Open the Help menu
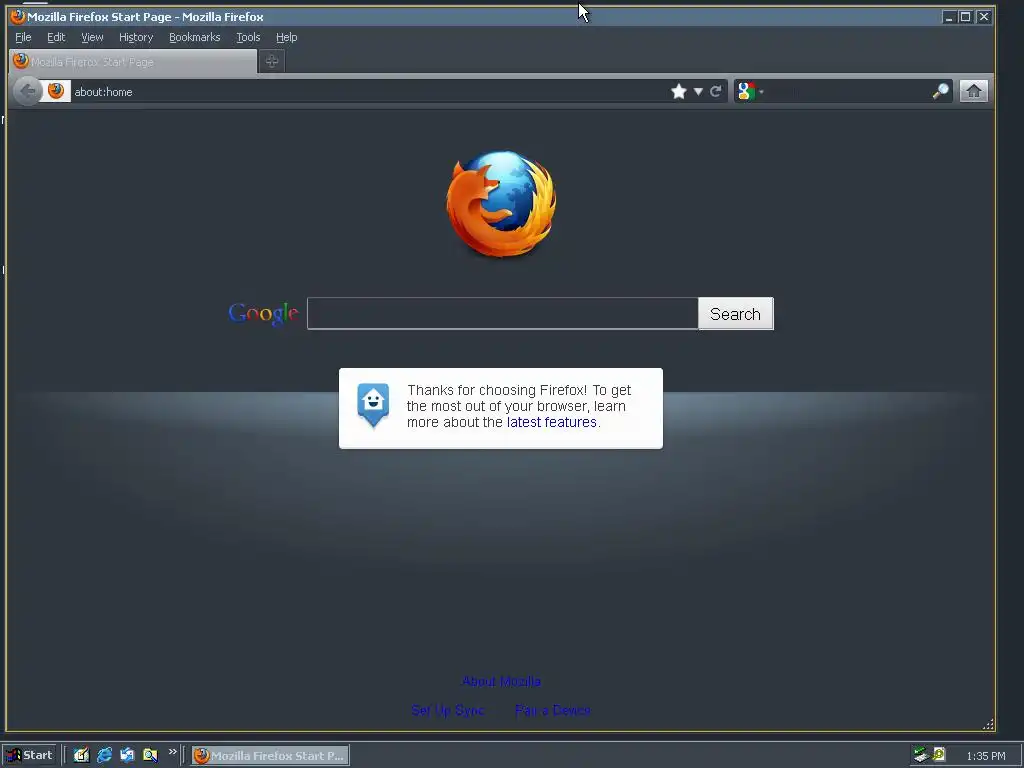The image size is (1024, 768). [x=287, y=37]
